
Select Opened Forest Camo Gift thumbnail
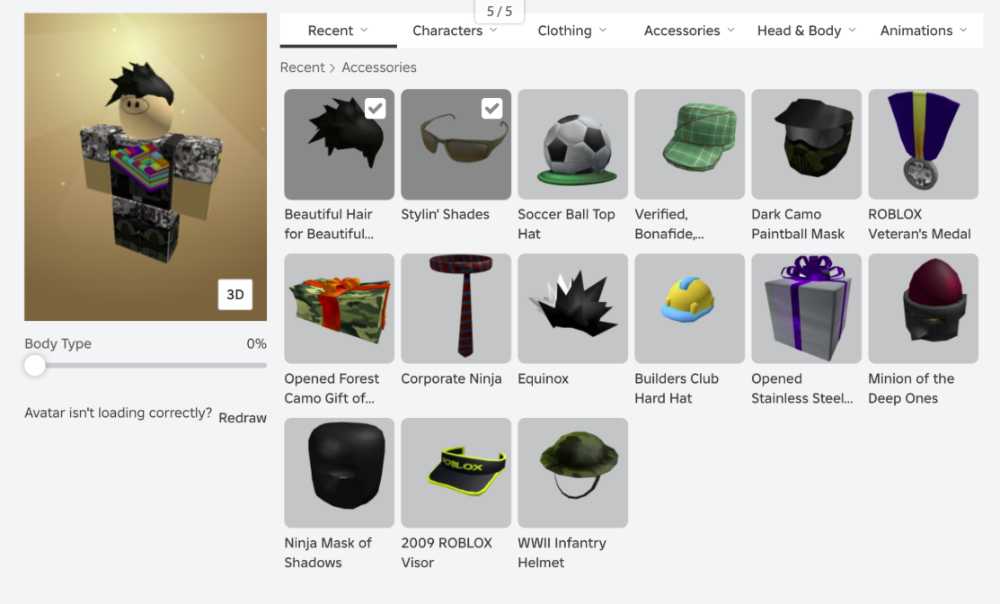coord(339,309)
